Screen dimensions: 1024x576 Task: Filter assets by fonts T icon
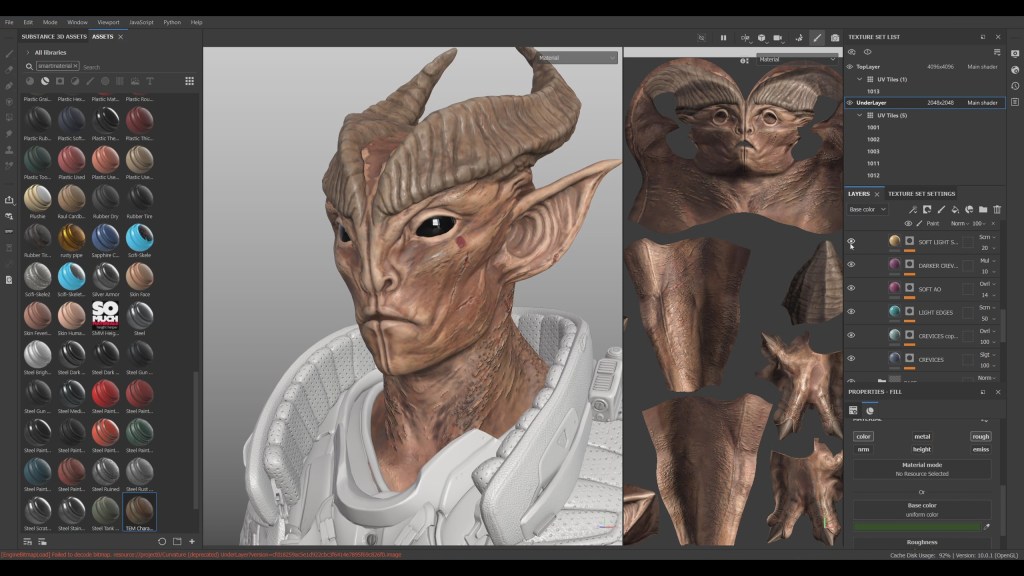150,81
